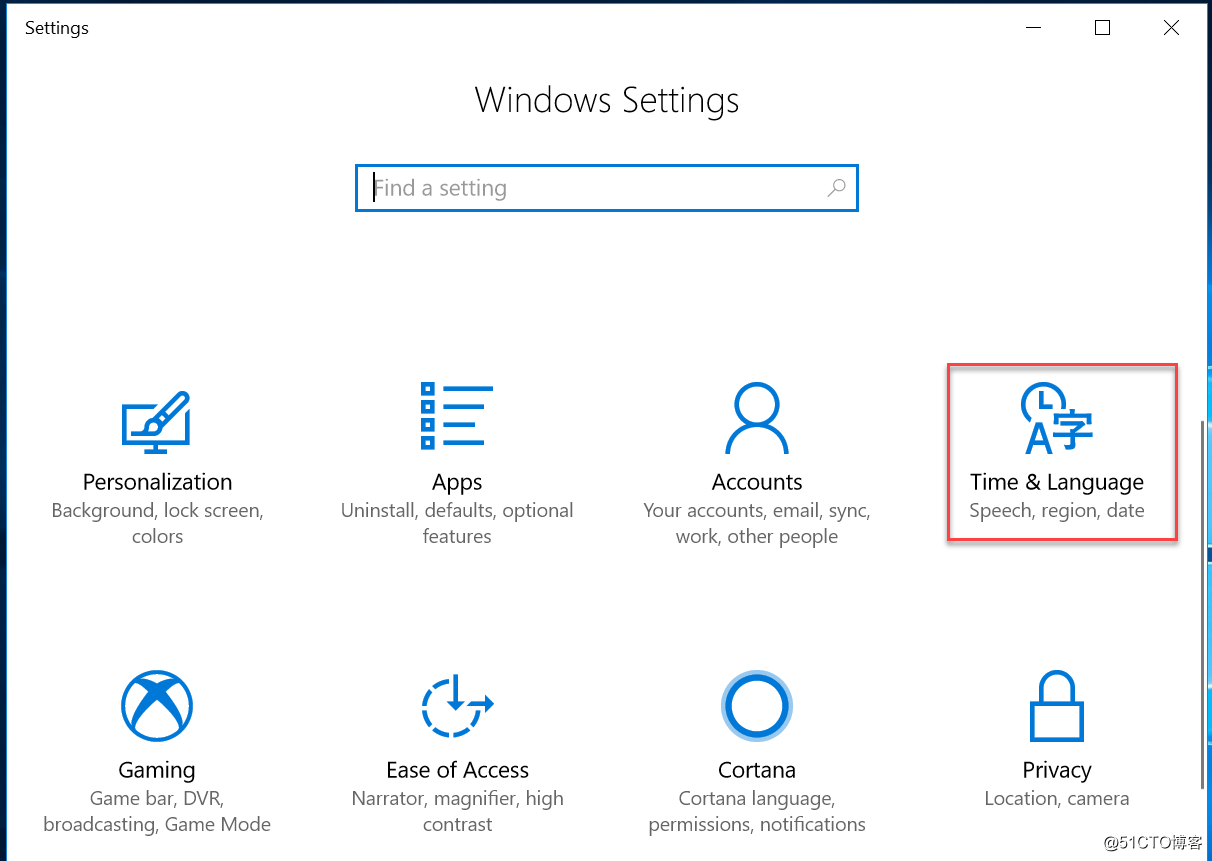This screenshot has height=861, width=1212.
Task: Close the Settings window
Action: pyautogui.click(x=1171, y=28)
